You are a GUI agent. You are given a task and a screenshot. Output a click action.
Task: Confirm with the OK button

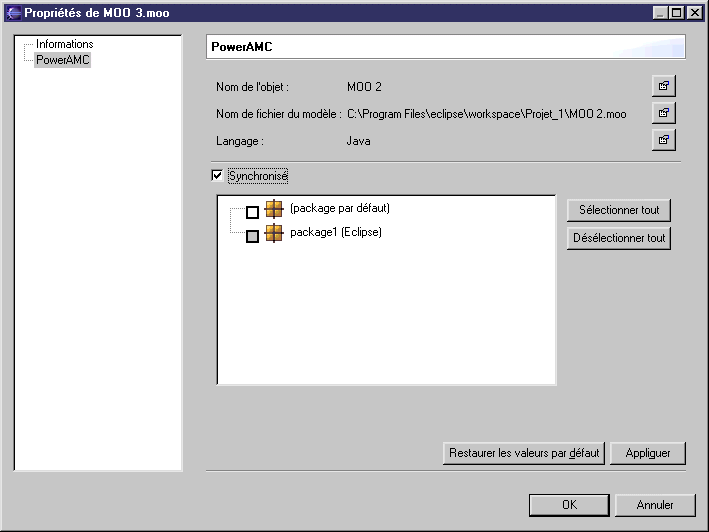point(568,505)
